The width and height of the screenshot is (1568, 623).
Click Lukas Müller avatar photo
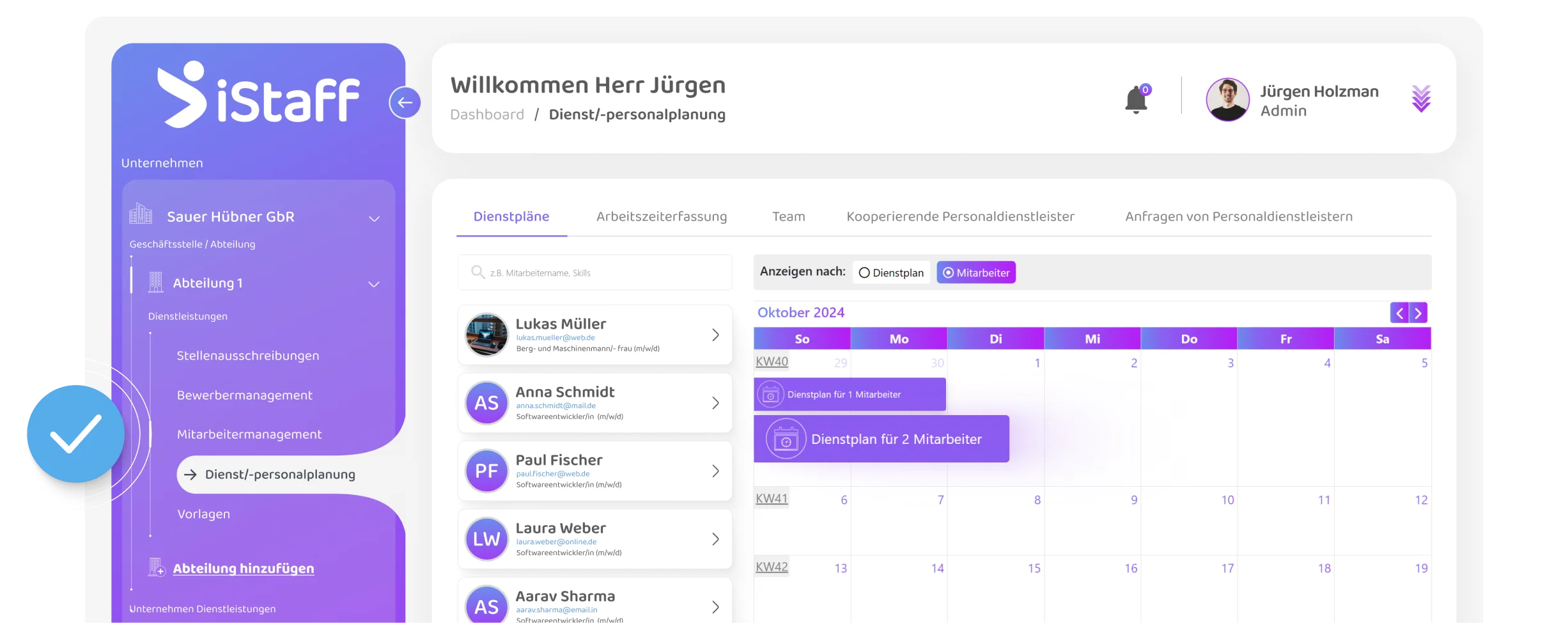486,335
